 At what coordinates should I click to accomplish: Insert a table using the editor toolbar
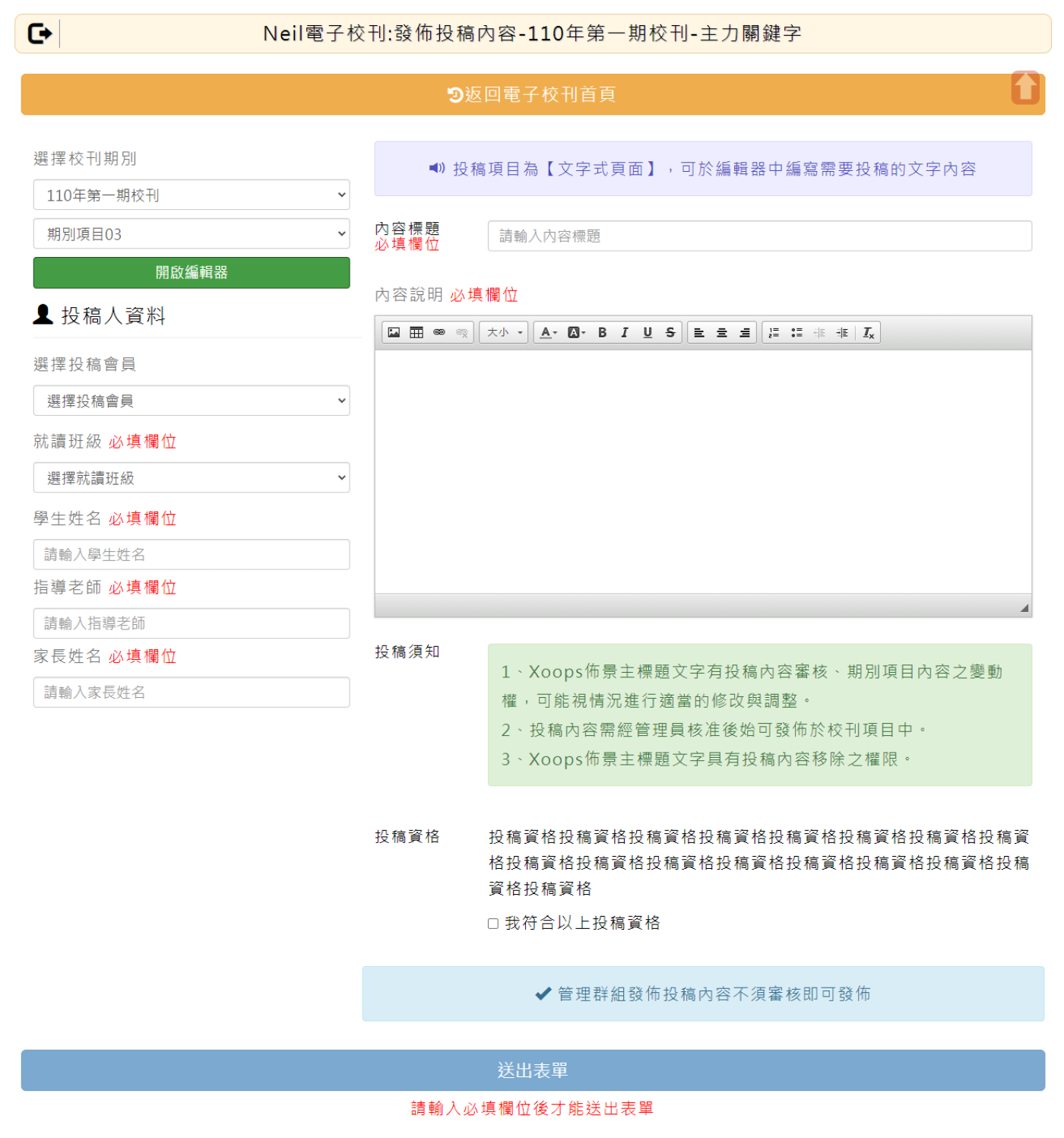click(416, 332)
